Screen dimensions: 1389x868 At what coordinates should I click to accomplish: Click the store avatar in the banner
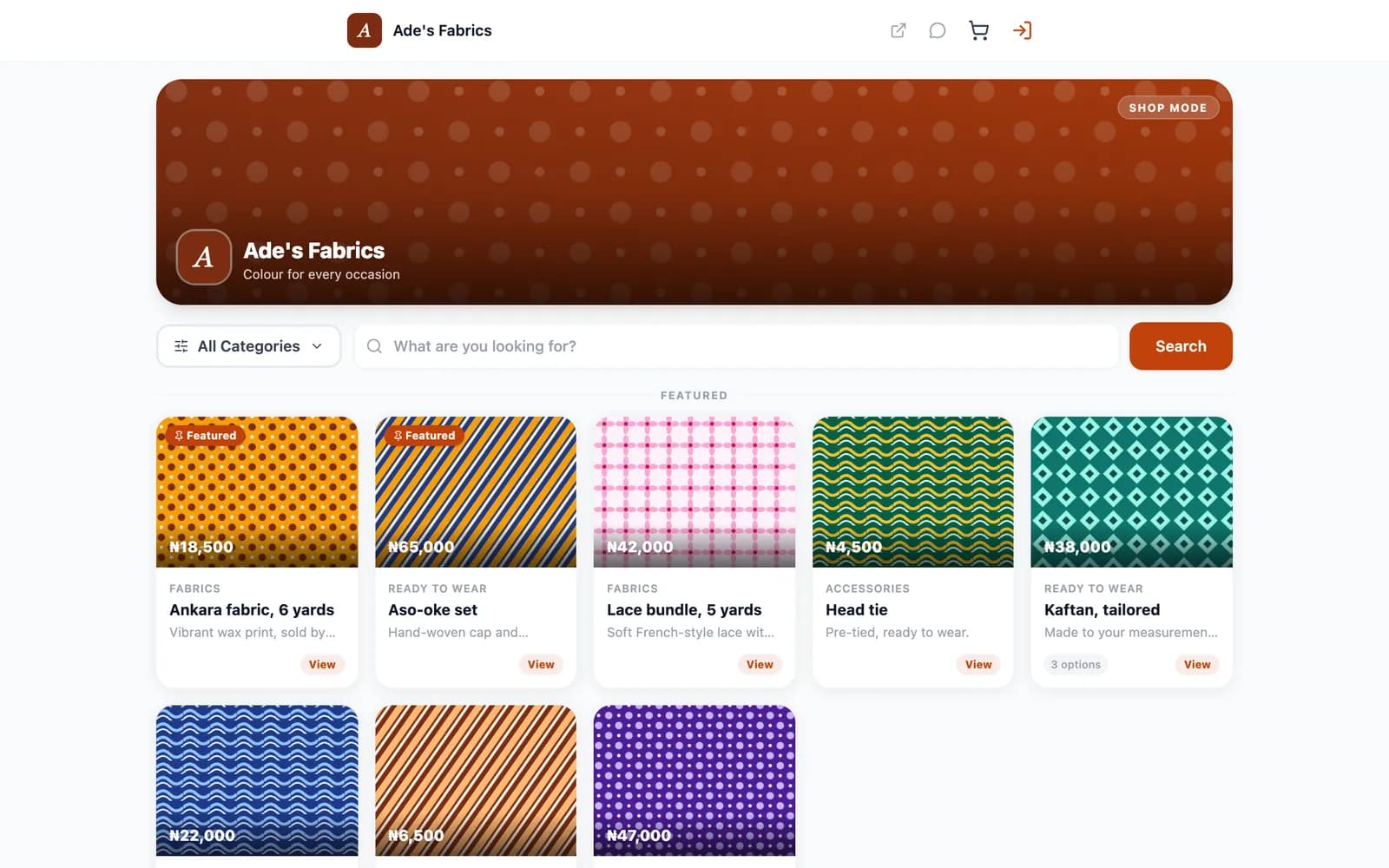(204, 257)
